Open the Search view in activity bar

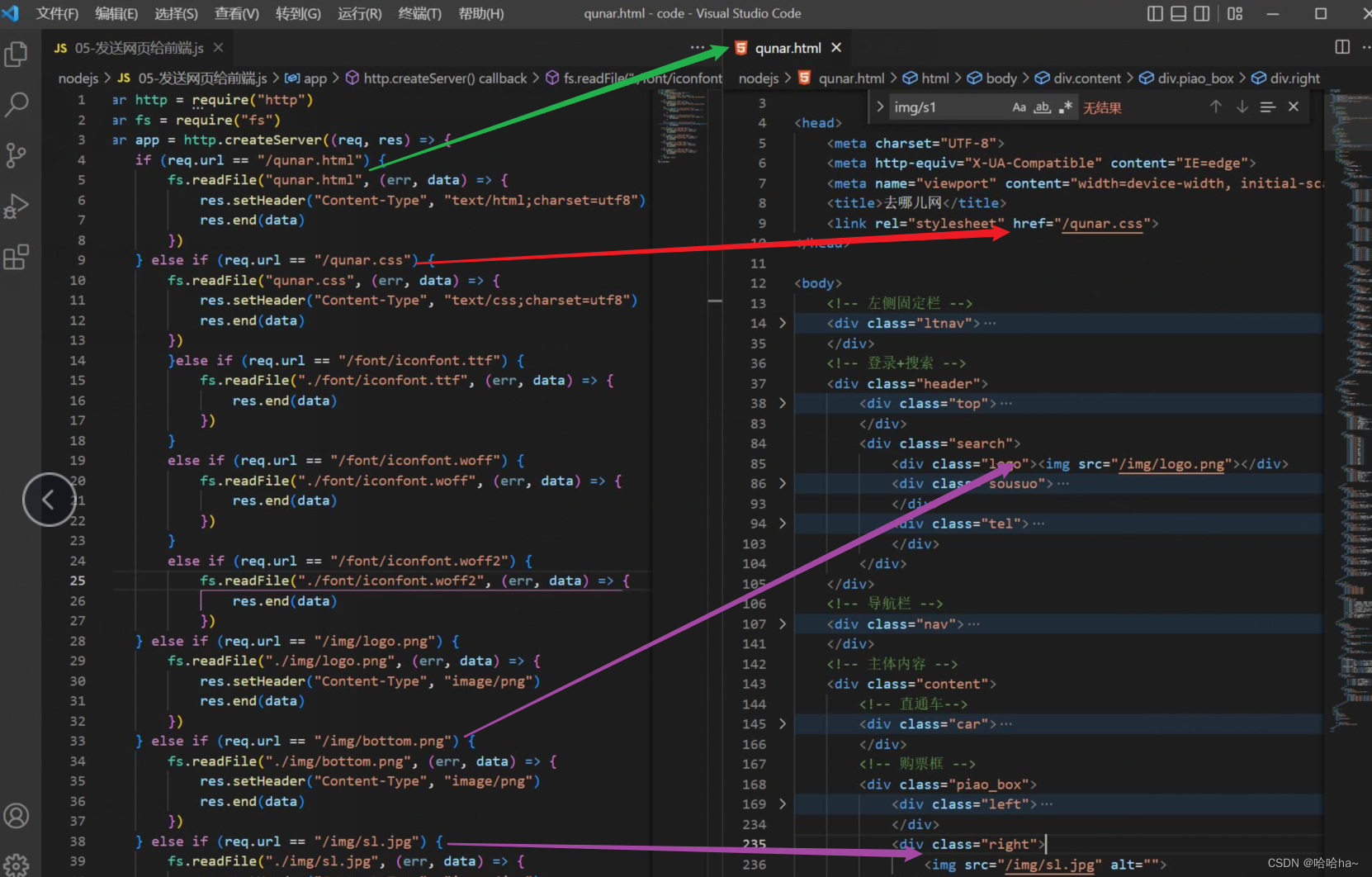(x=17, y=104)
